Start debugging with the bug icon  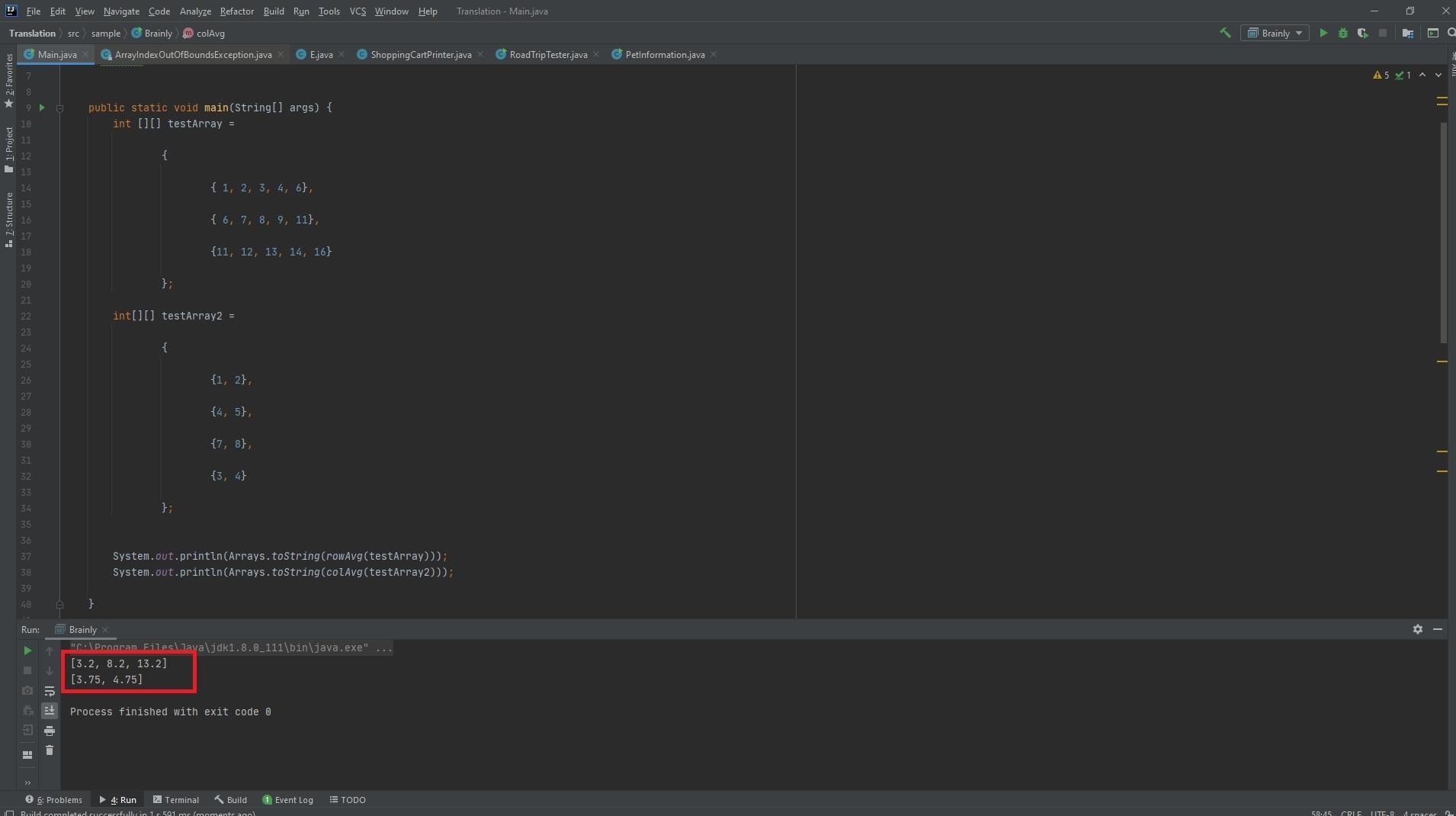click(x=1343, y=33)
